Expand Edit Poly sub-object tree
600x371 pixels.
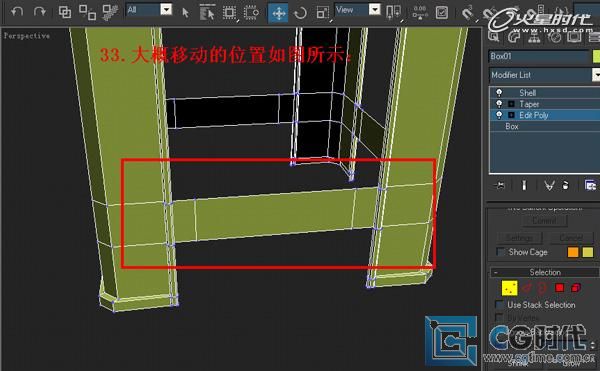point(511,115)
